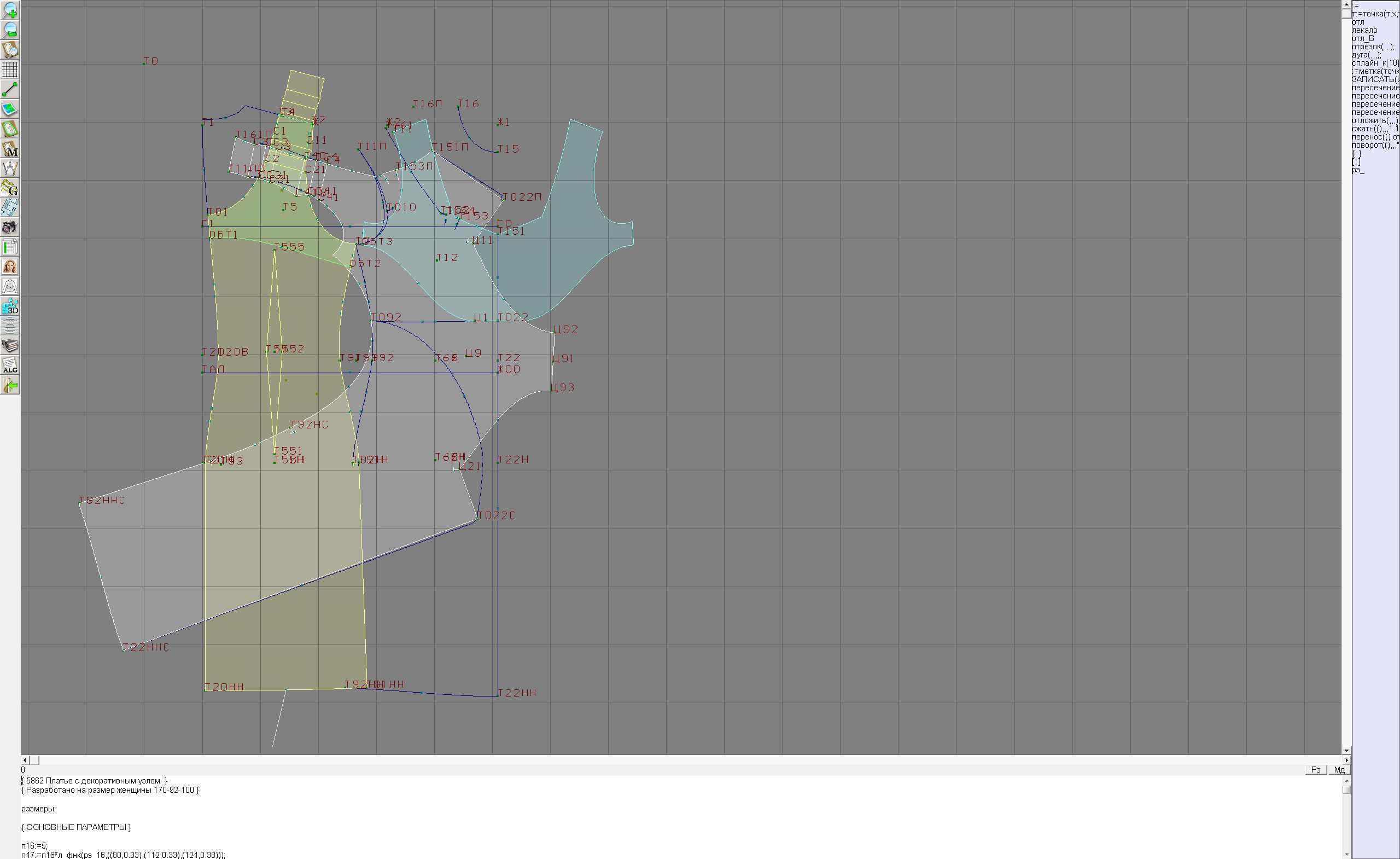Toggle the grid display icon

(10, 69)
